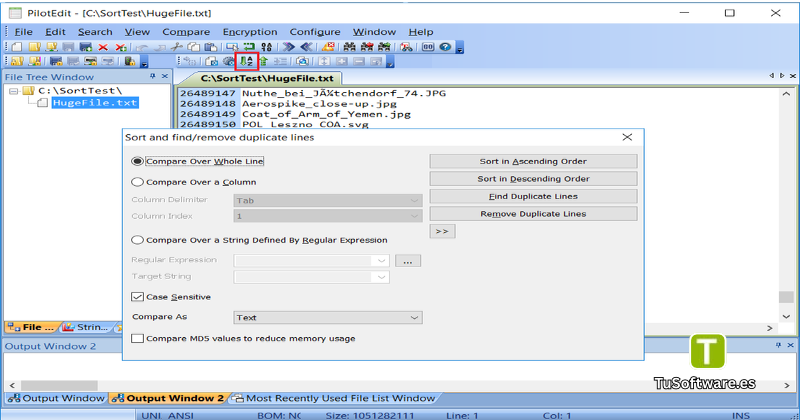Expand the main toolbar overflow arrow

pyautogui.click(x=460, y=48)
